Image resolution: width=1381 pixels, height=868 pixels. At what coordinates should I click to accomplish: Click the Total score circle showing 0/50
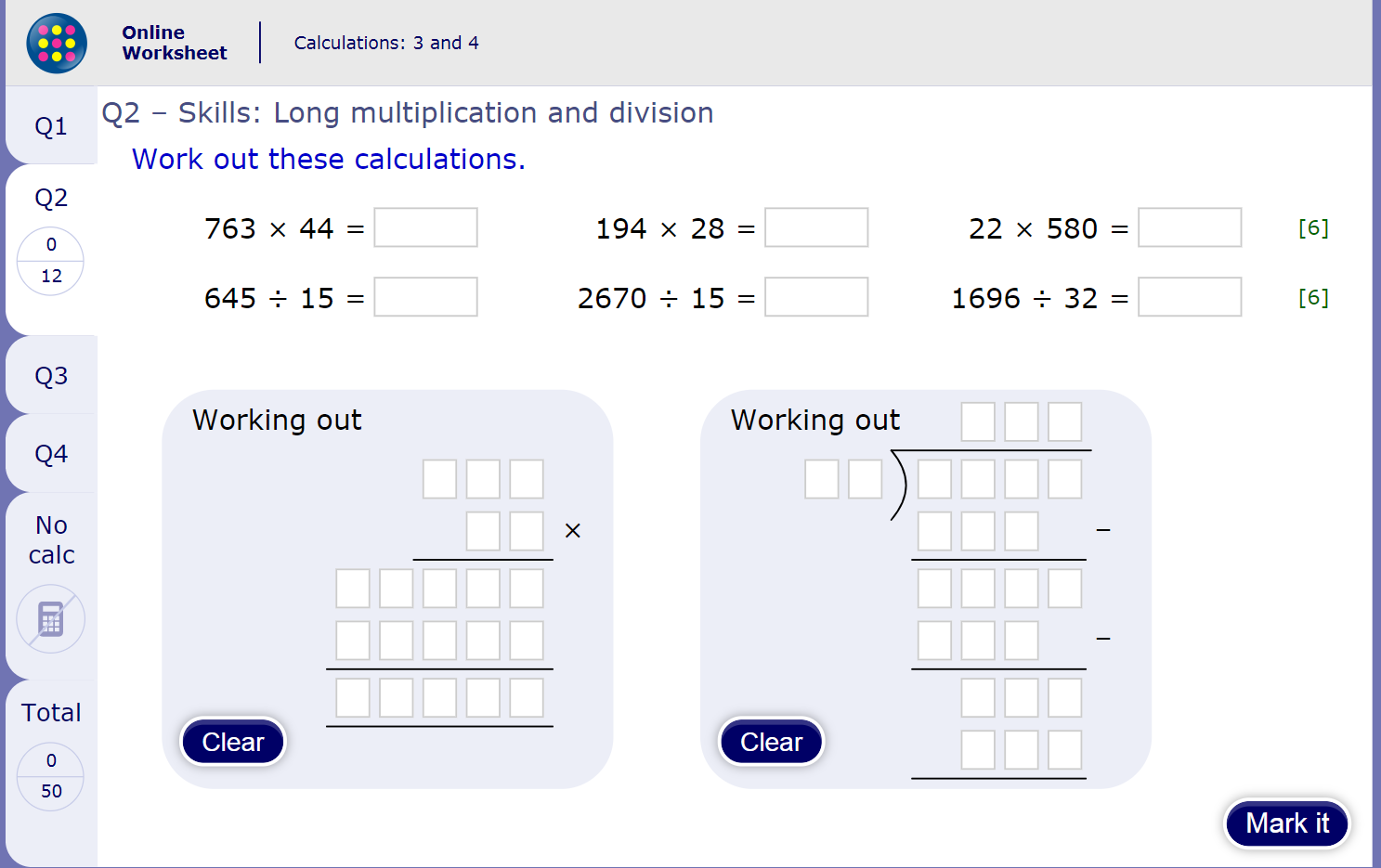[50, 776]
